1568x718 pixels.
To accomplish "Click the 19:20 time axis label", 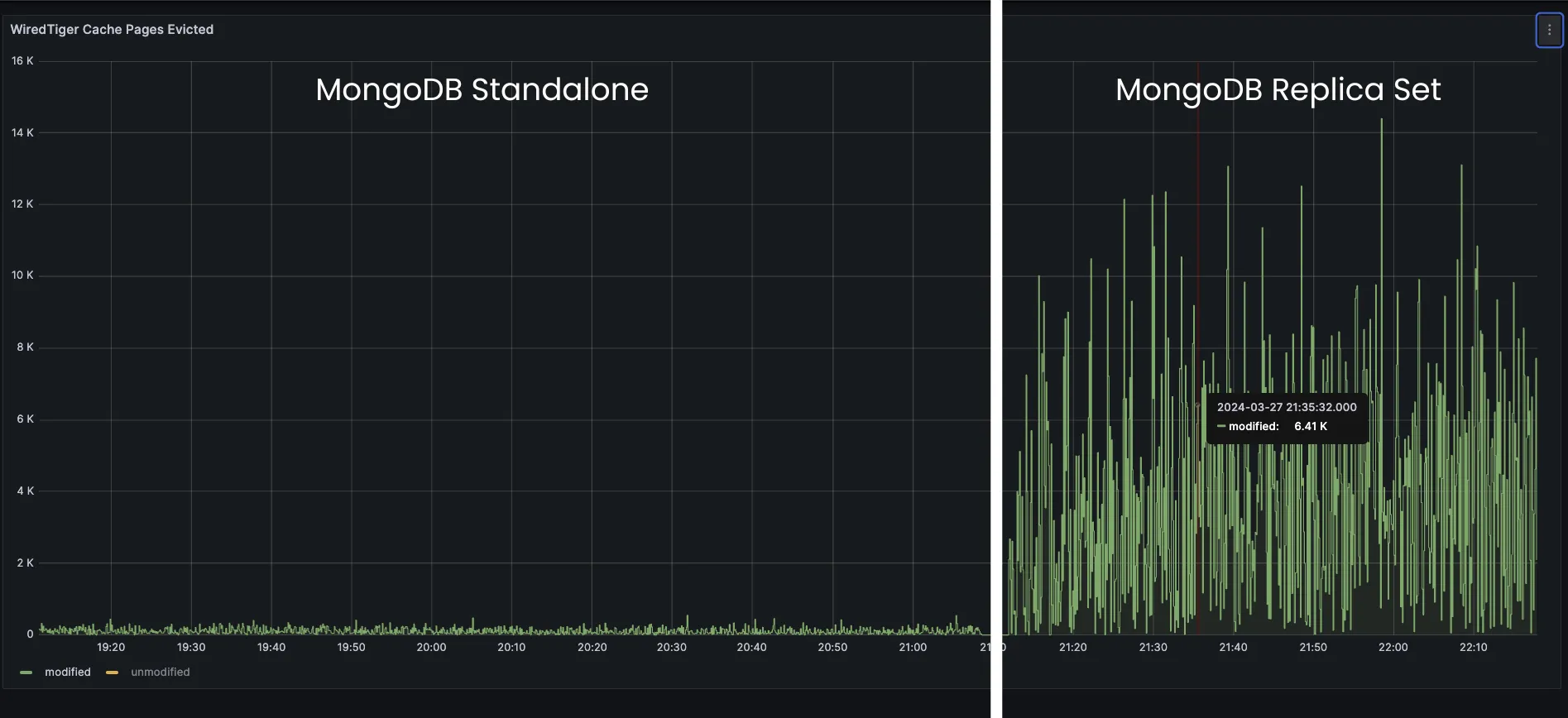I will point(111,647).
